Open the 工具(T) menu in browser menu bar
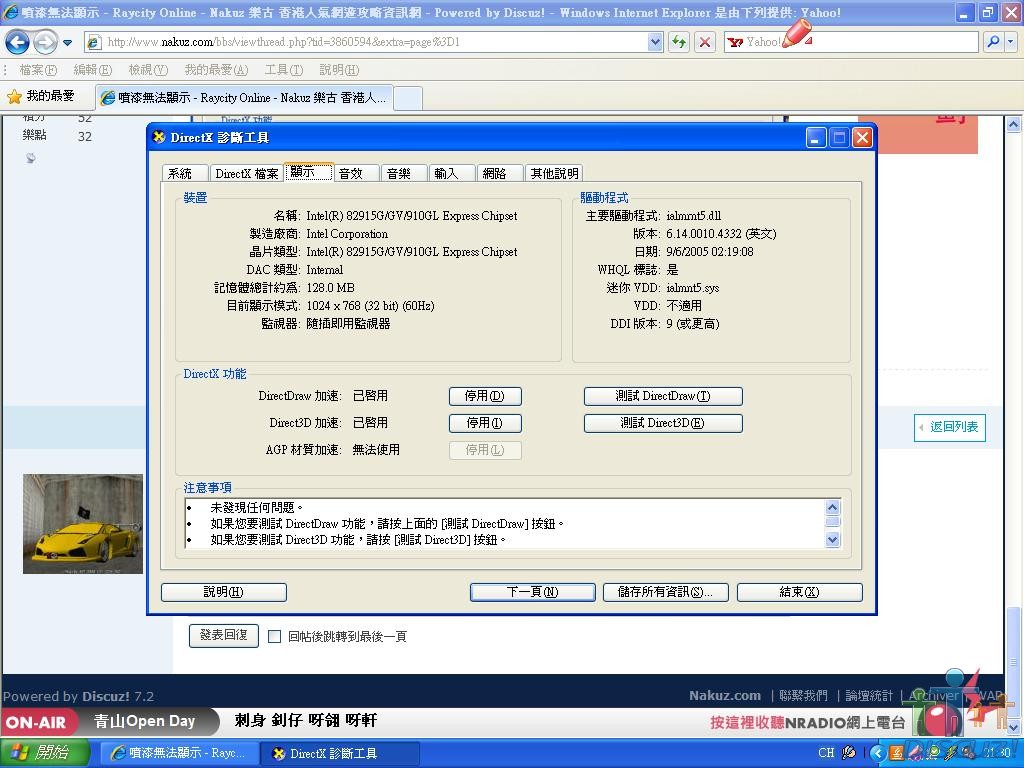Image resolution: width=1024 pixels, height=768 pixels. point(283,70)
